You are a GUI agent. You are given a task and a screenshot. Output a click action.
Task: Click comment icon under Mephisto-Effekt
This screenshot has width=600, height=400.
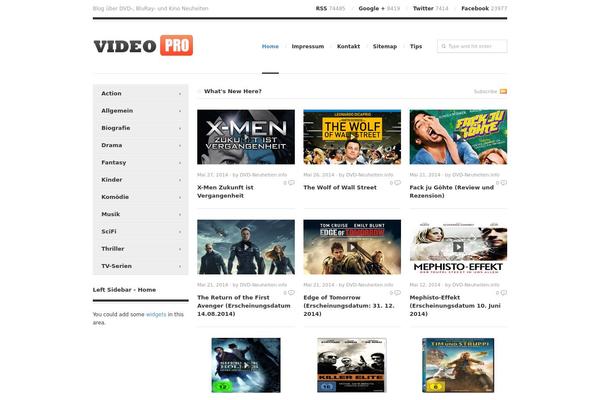[x=504, y=293]
